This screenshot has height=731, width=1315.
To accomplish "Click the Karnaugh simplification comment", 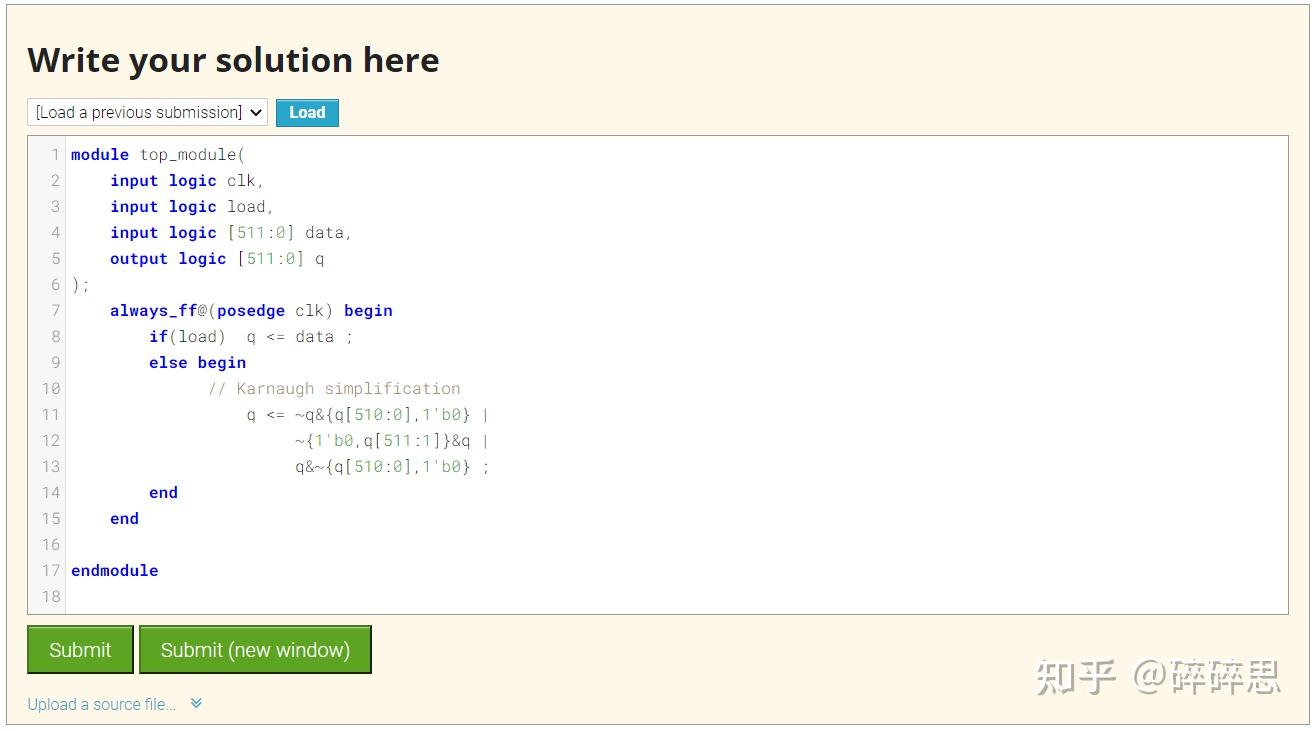I will [334, 388].
